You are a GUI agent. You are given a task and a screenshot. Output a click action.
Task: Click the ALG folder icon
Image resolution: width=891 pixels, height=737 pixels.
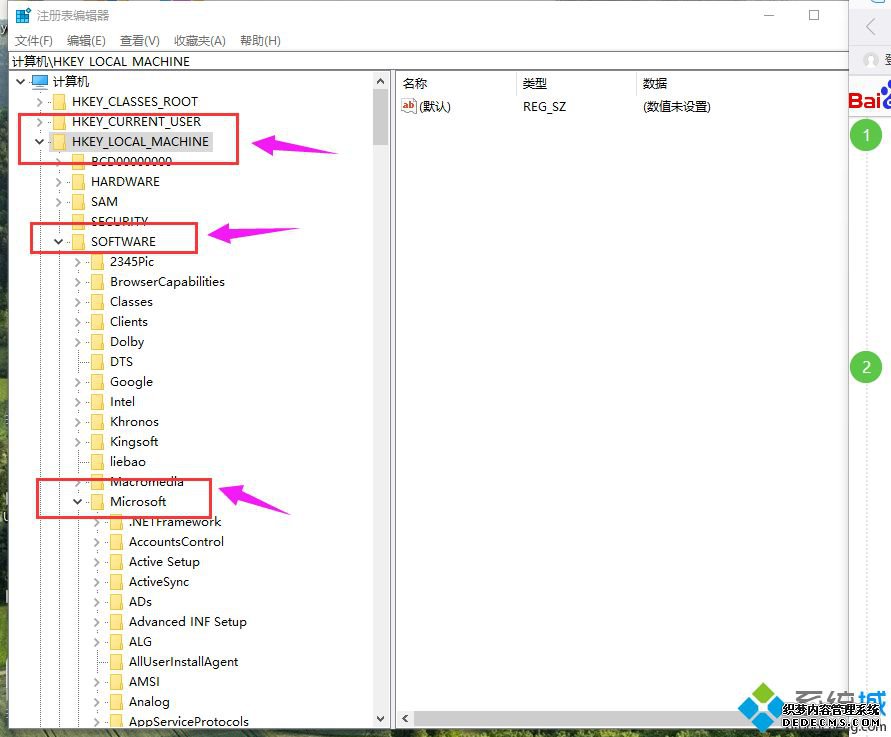click(116, 642)
